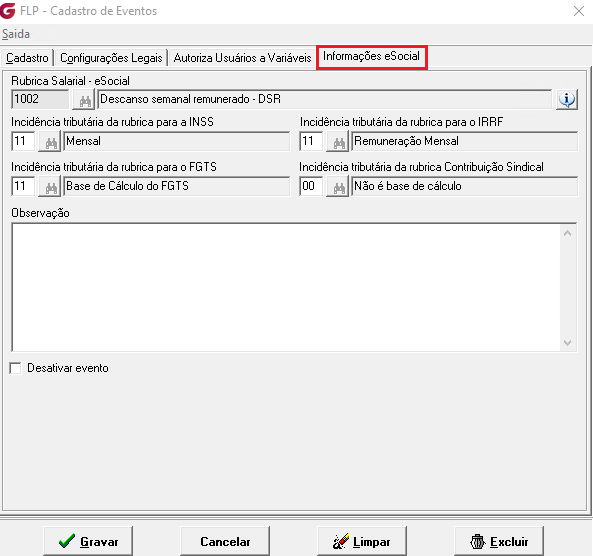Image resolution: width=593 pixels, height=556 pixels.
Task: Click the Remuneração Mensal description field
Action: click(464, 141)
